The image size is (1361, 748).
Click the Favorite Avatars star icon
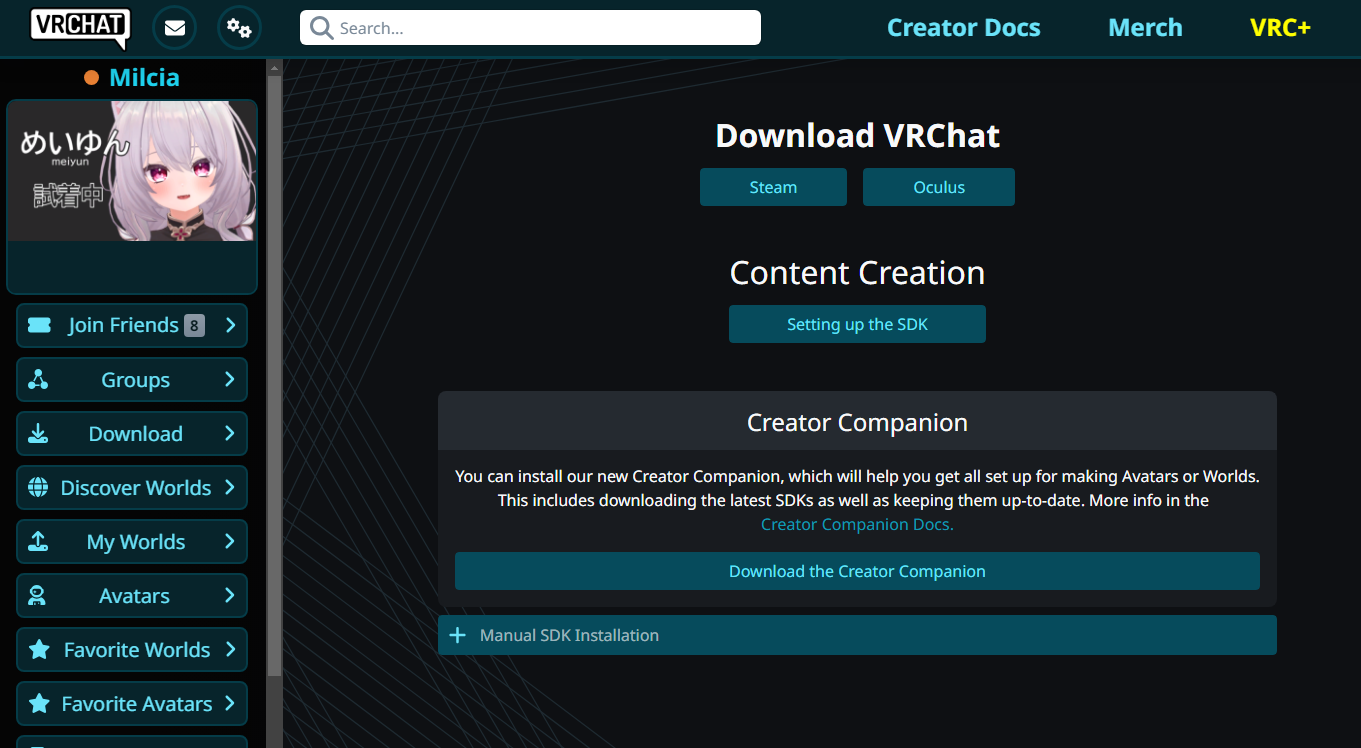[39, 704]
